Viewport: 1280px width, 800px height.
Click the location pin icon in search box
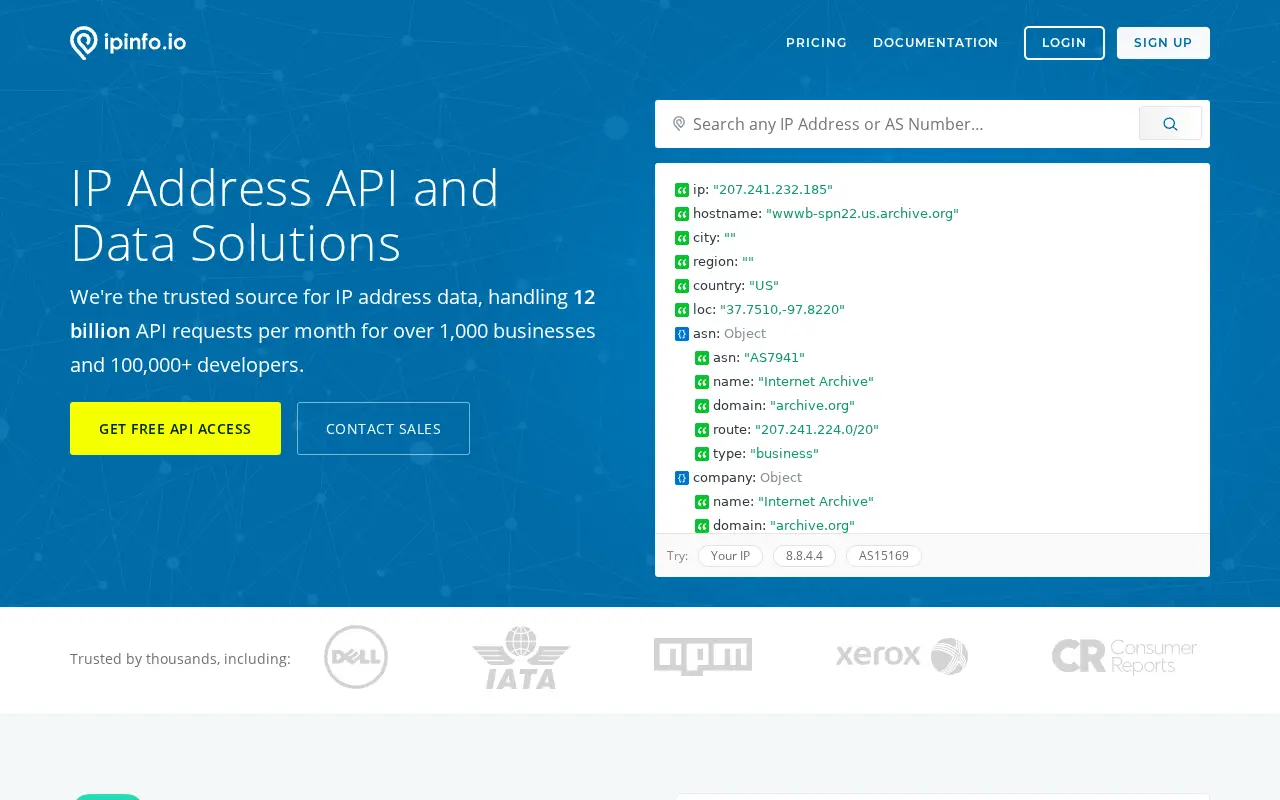click(679, 124)
